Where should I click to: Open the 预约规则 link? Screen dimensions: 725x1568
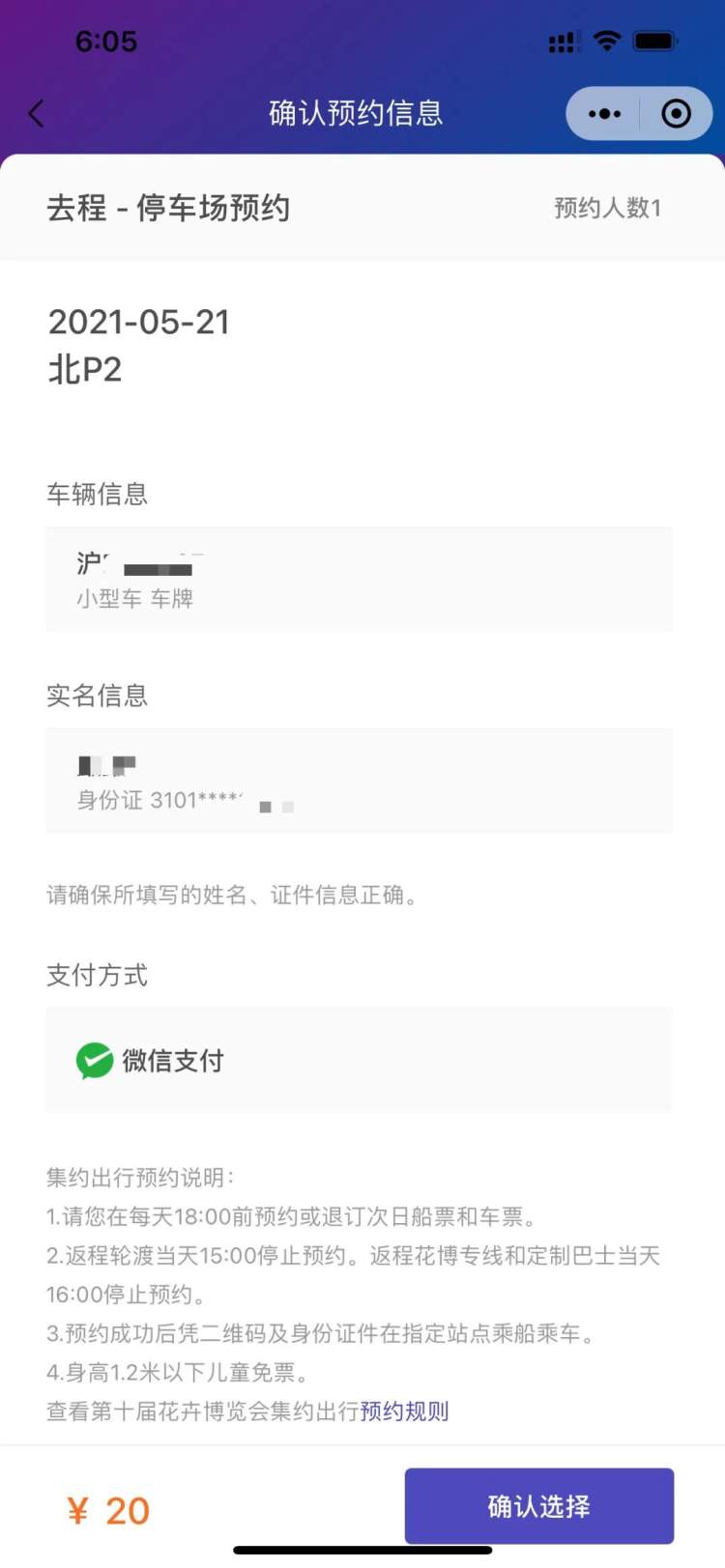[x=404, y=1411]
